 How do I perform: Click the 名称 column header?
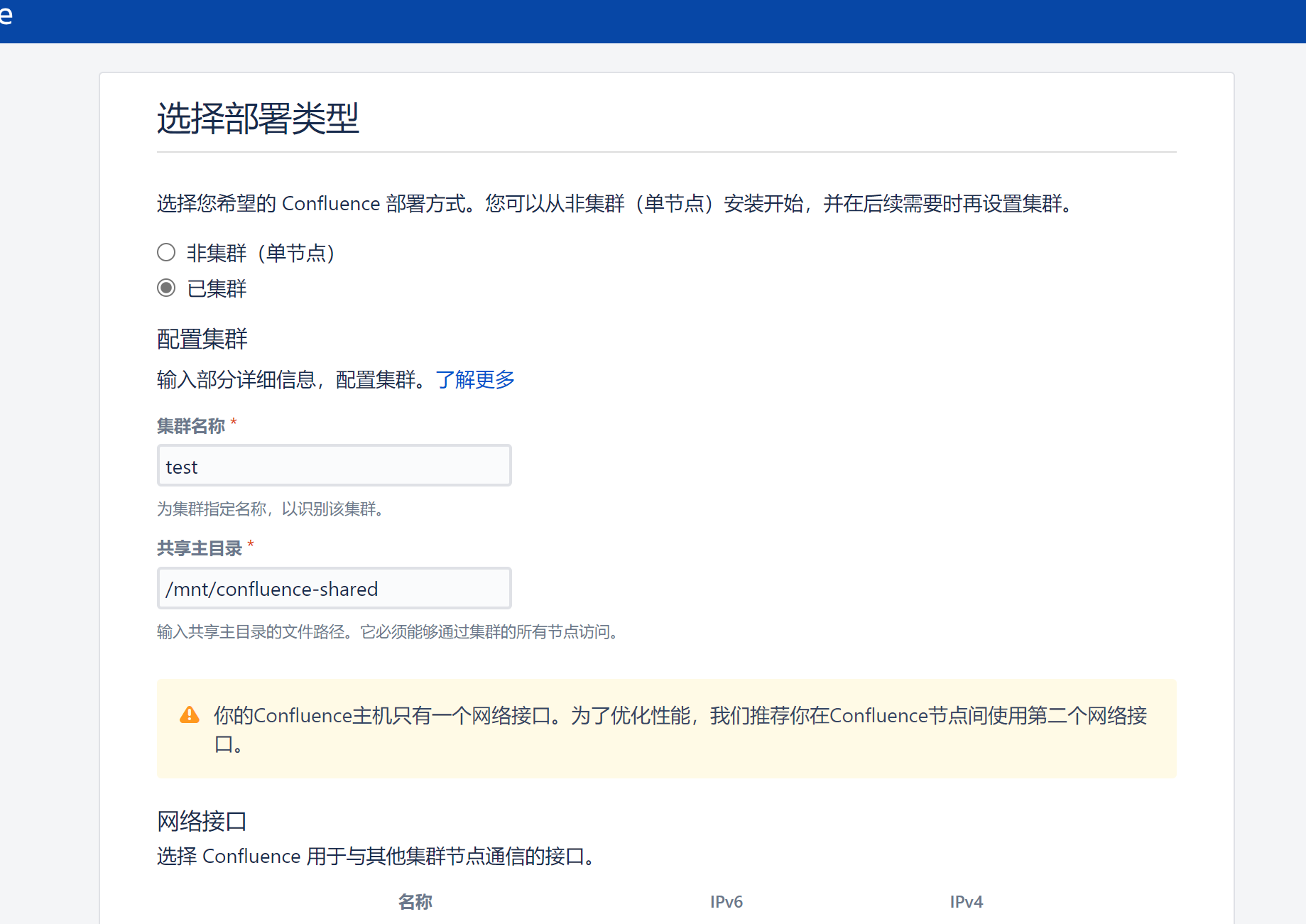tap(415, 902)
